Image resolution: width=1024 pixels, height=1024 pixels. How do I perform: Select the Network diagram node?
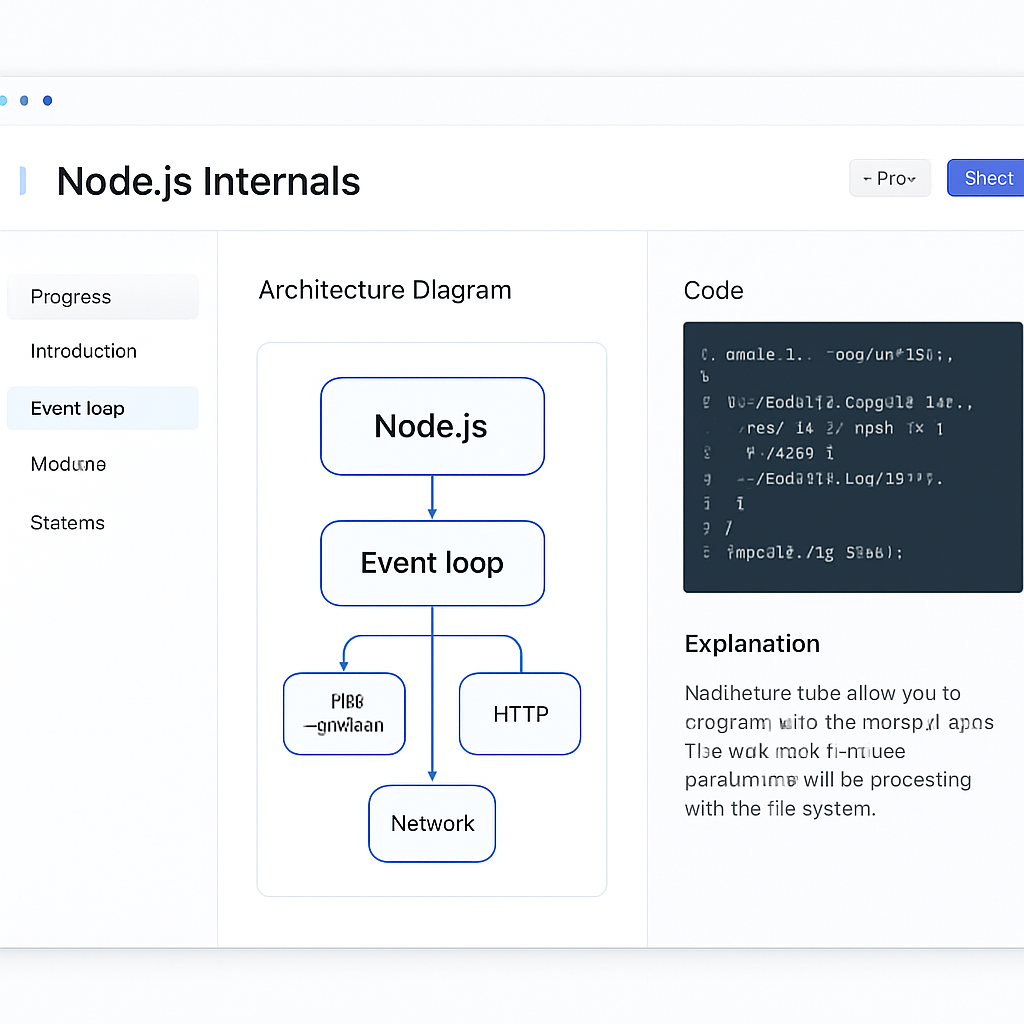(x=432, y=824)
